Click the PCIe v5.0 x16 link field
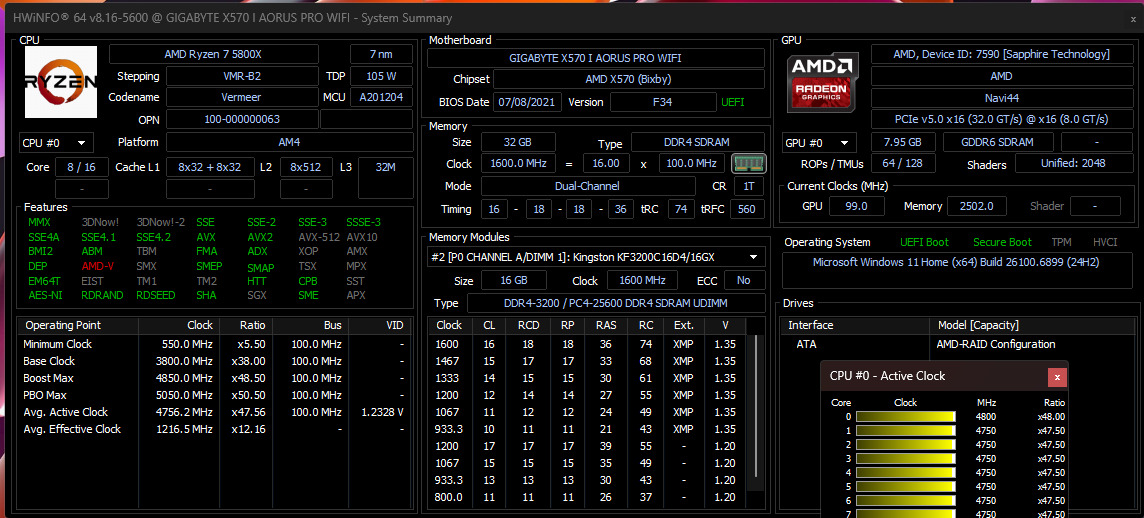The image size is (1144, 518). 1001,119
